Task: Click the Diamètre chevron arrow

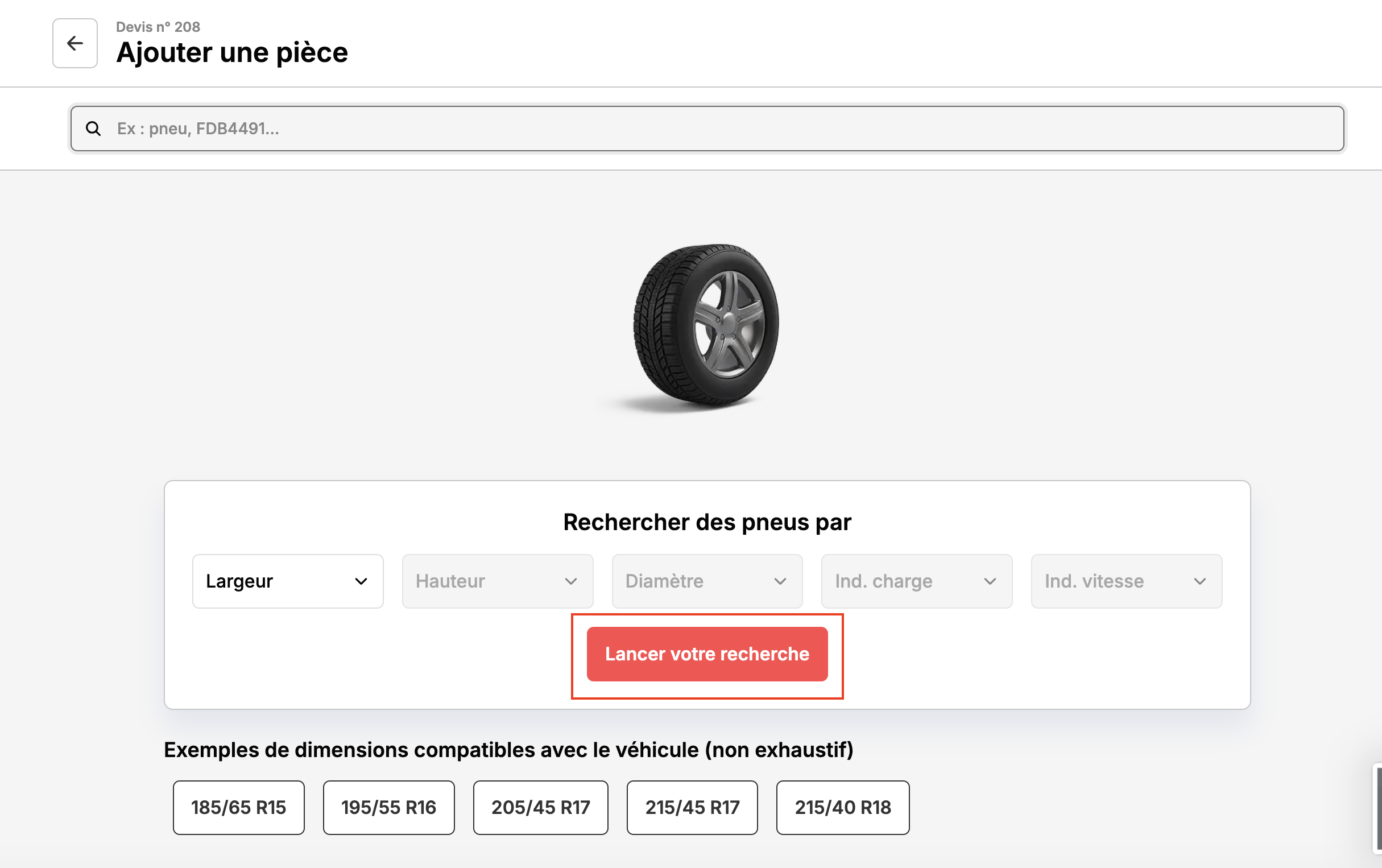Action: (780, 581)
